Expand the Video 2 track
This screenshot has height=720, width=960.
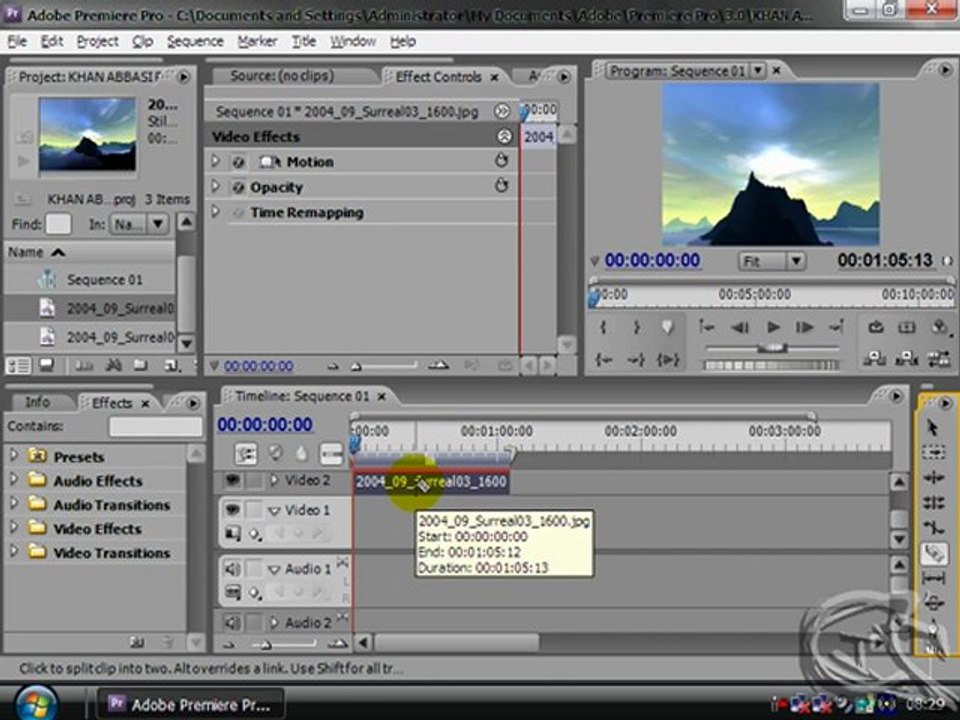coord(274,481)
